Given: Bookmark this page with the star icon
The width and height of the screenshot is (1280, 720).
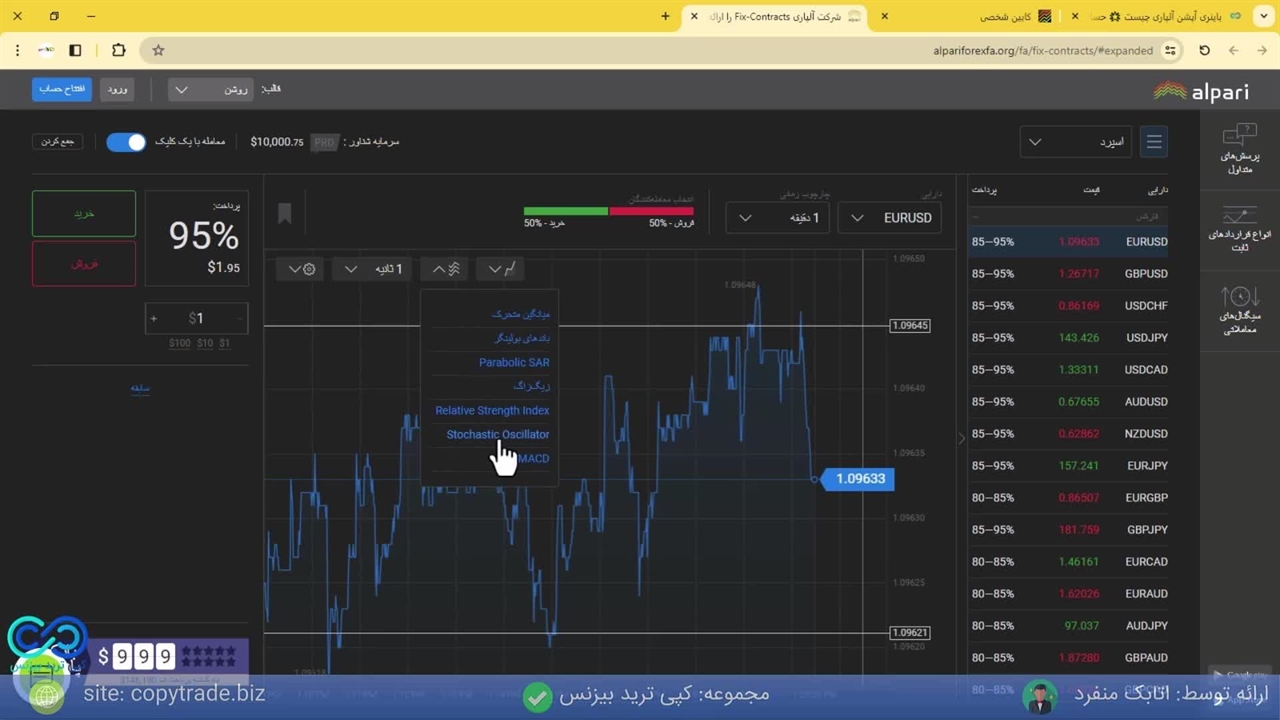Looking at the screenshot, I should 158,50.
